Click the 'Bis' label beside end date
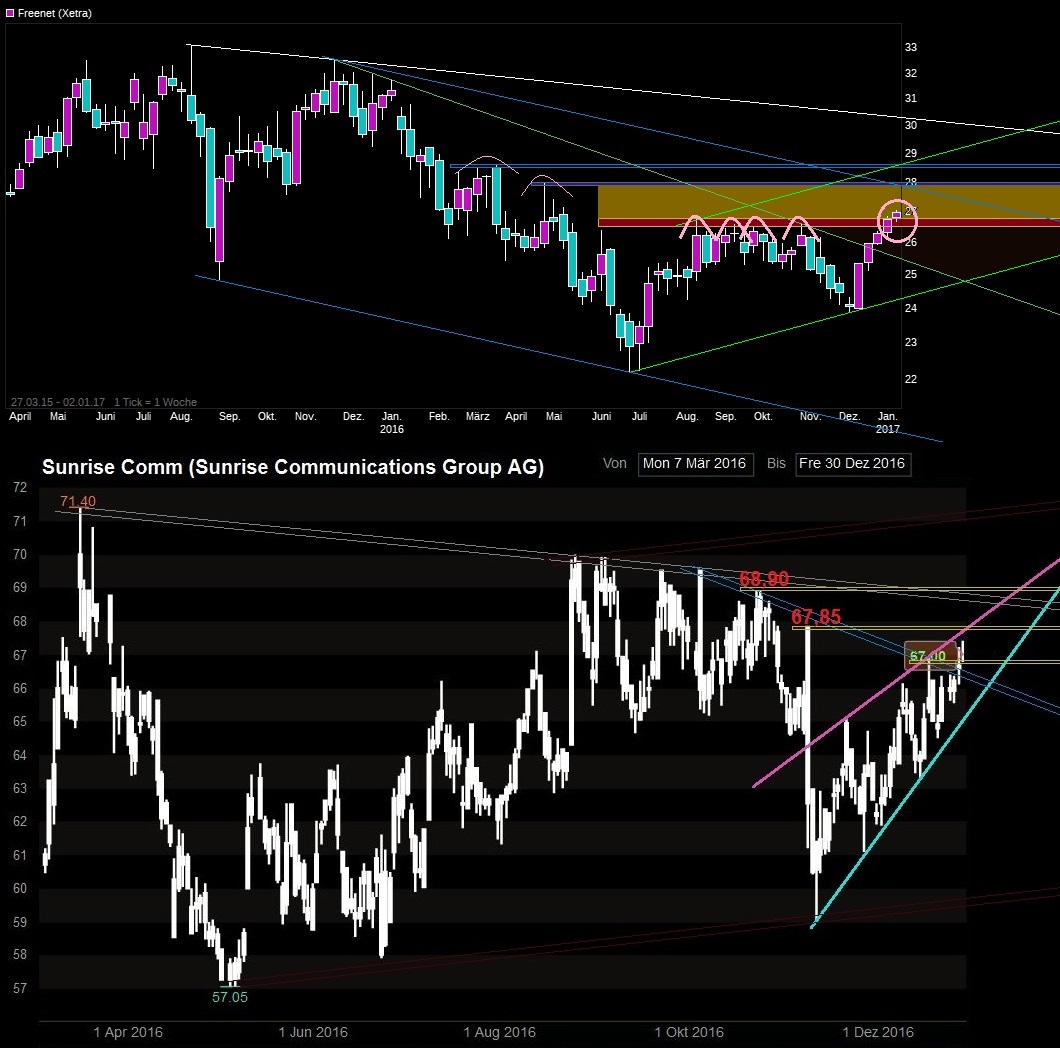The height and width of the screenshot is (1048, 1060). click(x=776, y=463)
